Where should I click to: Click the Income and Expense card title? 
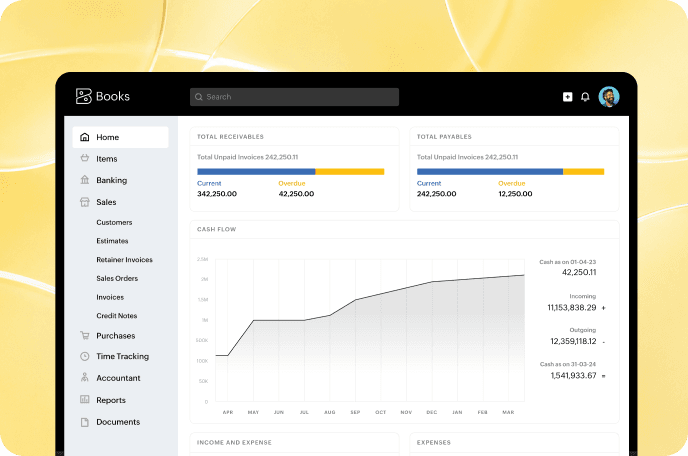(x=234, y=442)
